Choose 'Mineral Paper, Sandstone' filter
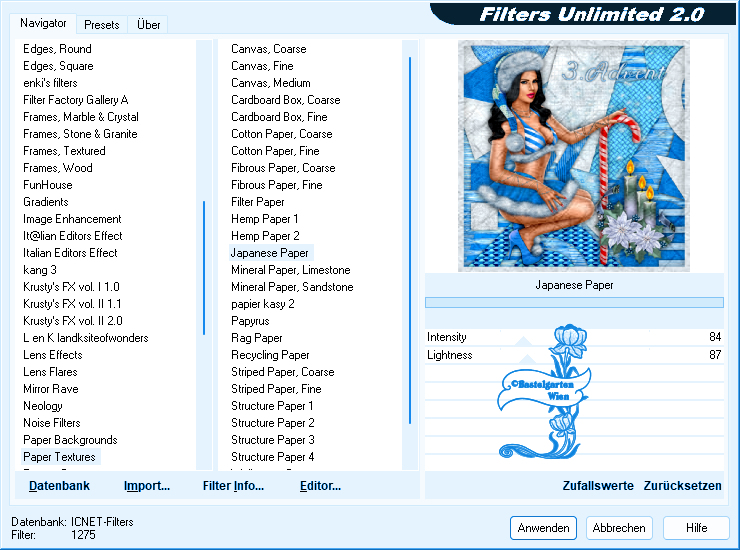This screenshot has width=740, height=550. (x=292, y=287)
